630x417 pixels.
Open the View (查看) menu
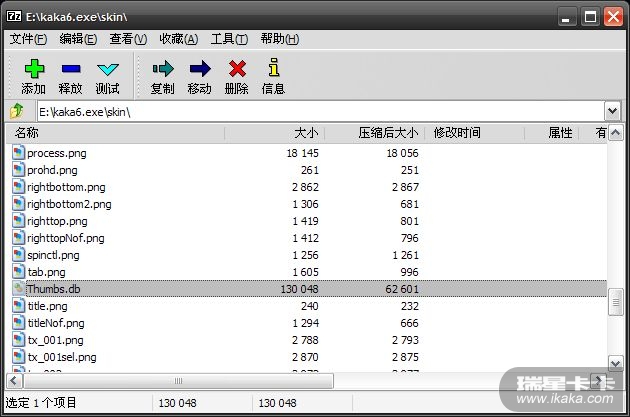tap(128, 39)
